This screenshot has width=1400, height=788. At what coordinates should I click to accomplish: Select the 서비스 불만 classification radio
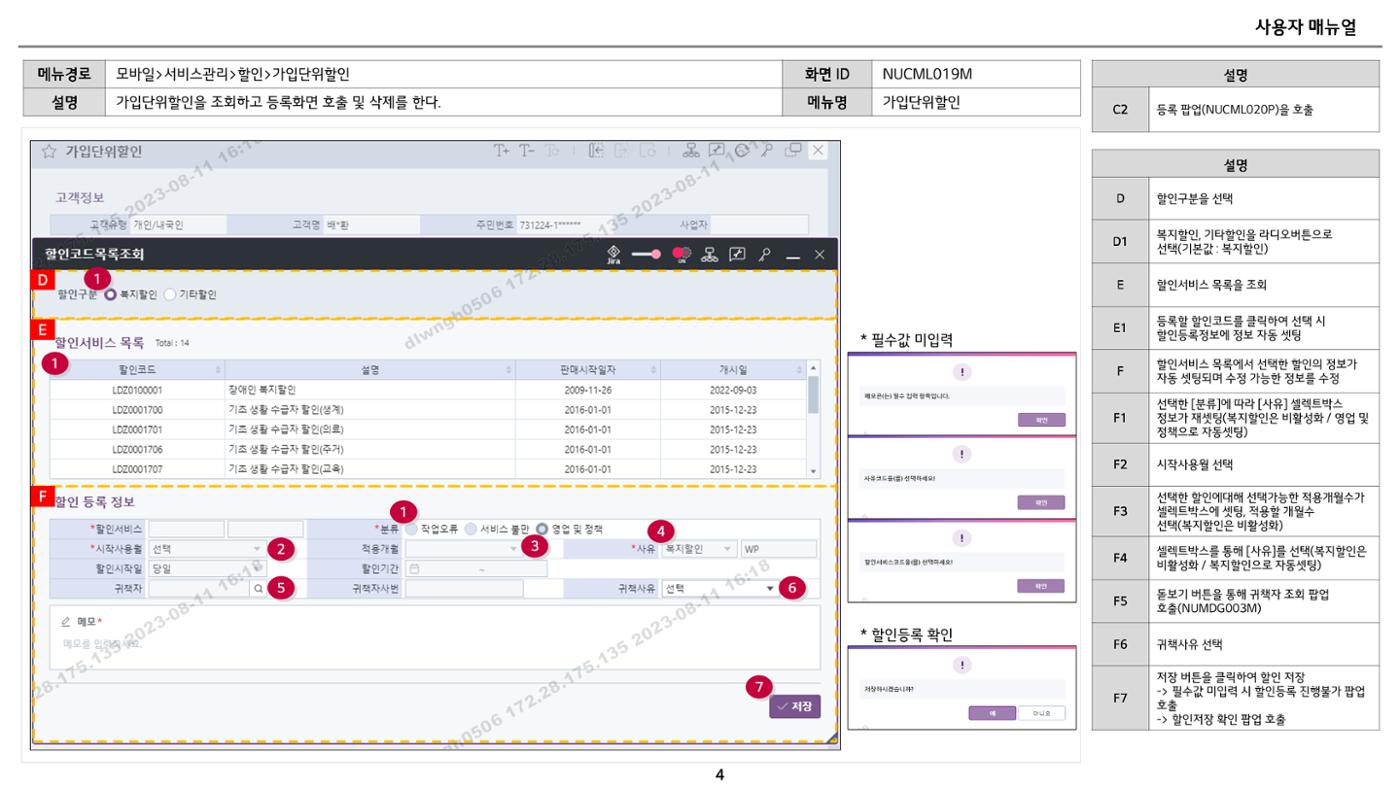pos(471,528)
